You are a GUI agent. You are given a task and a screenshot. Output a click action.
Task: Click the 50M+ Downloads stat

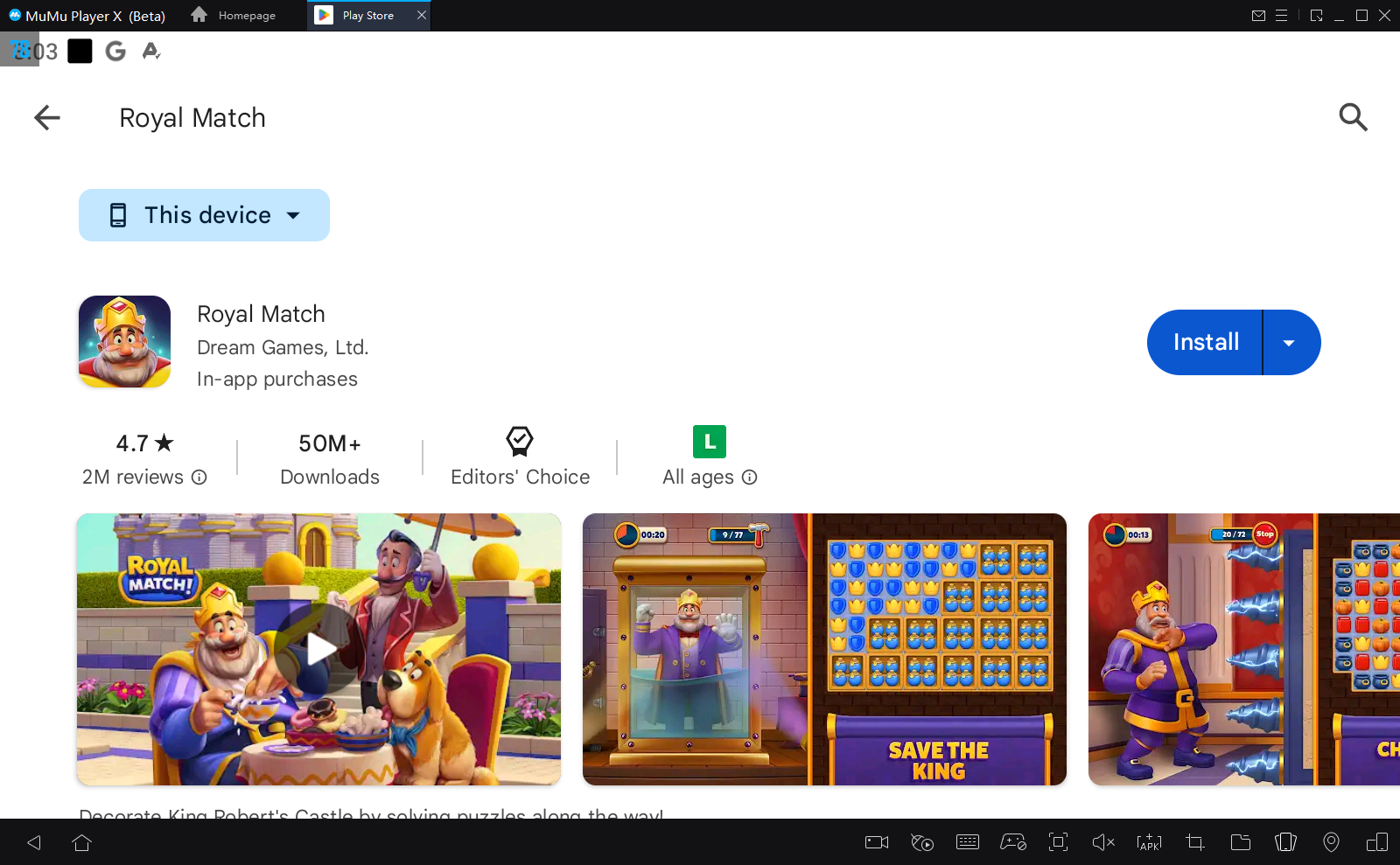coord(330,460)
